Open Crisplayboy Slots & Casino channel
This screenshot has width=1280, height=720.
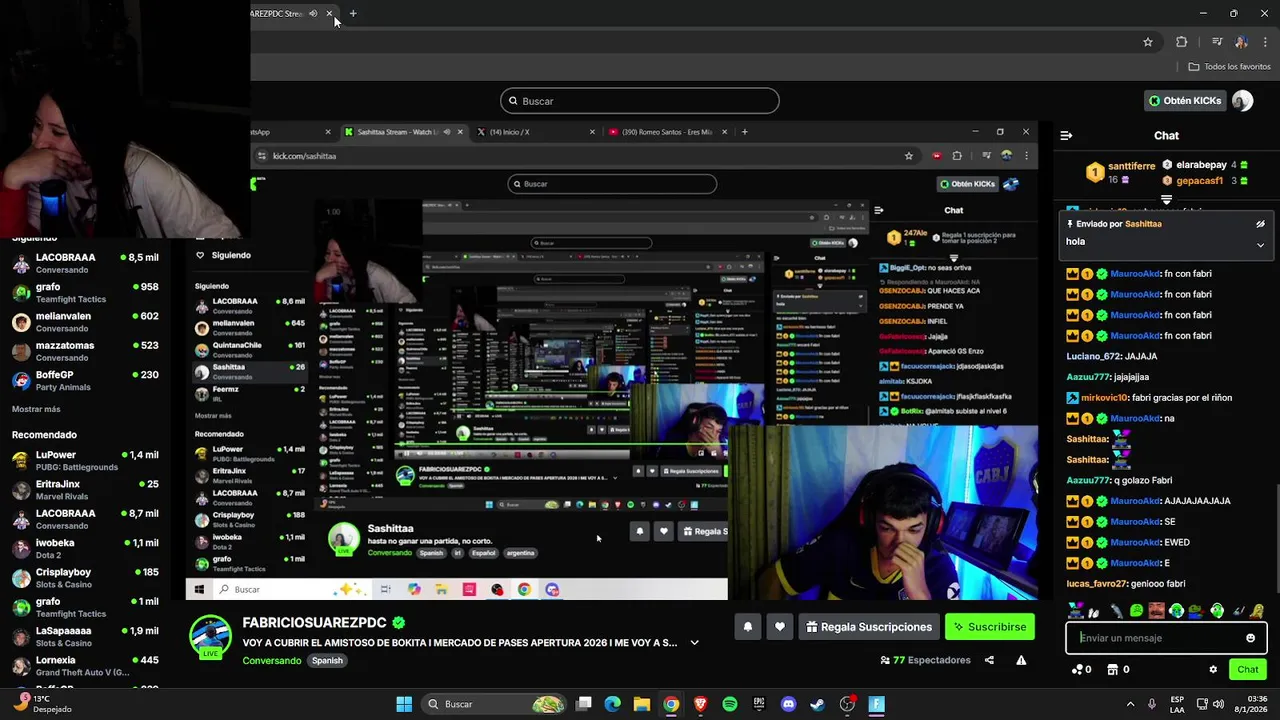85,577
